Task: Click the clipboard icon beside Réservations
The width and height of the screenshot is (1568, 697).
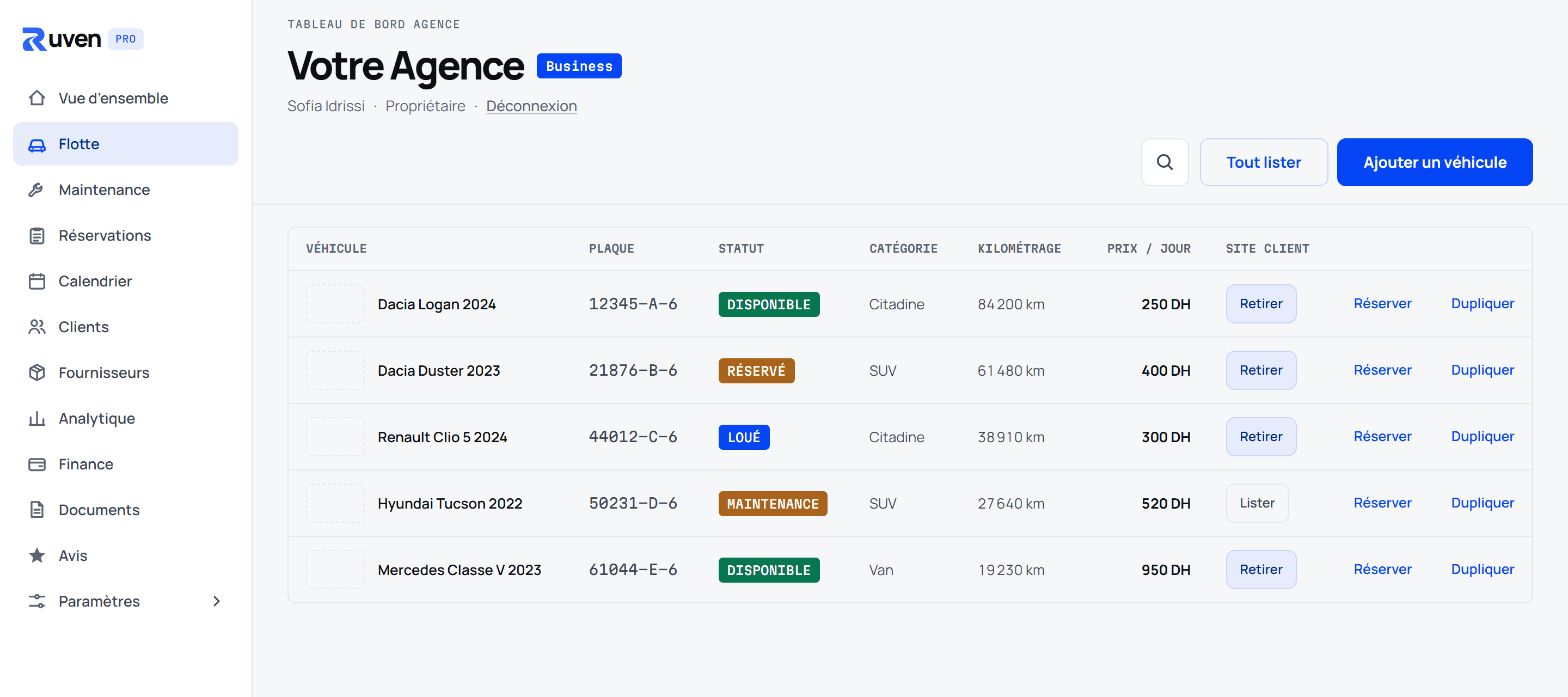Action: point(37,236)
